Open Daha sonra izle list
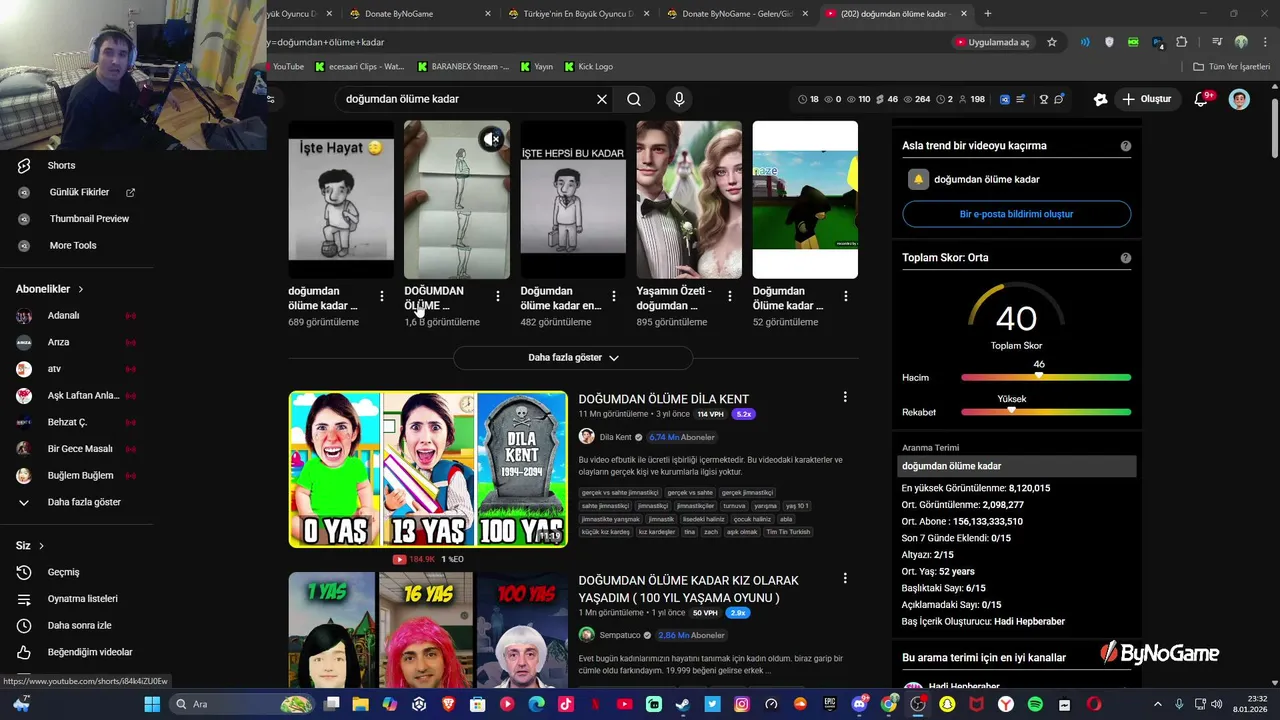 79,625
